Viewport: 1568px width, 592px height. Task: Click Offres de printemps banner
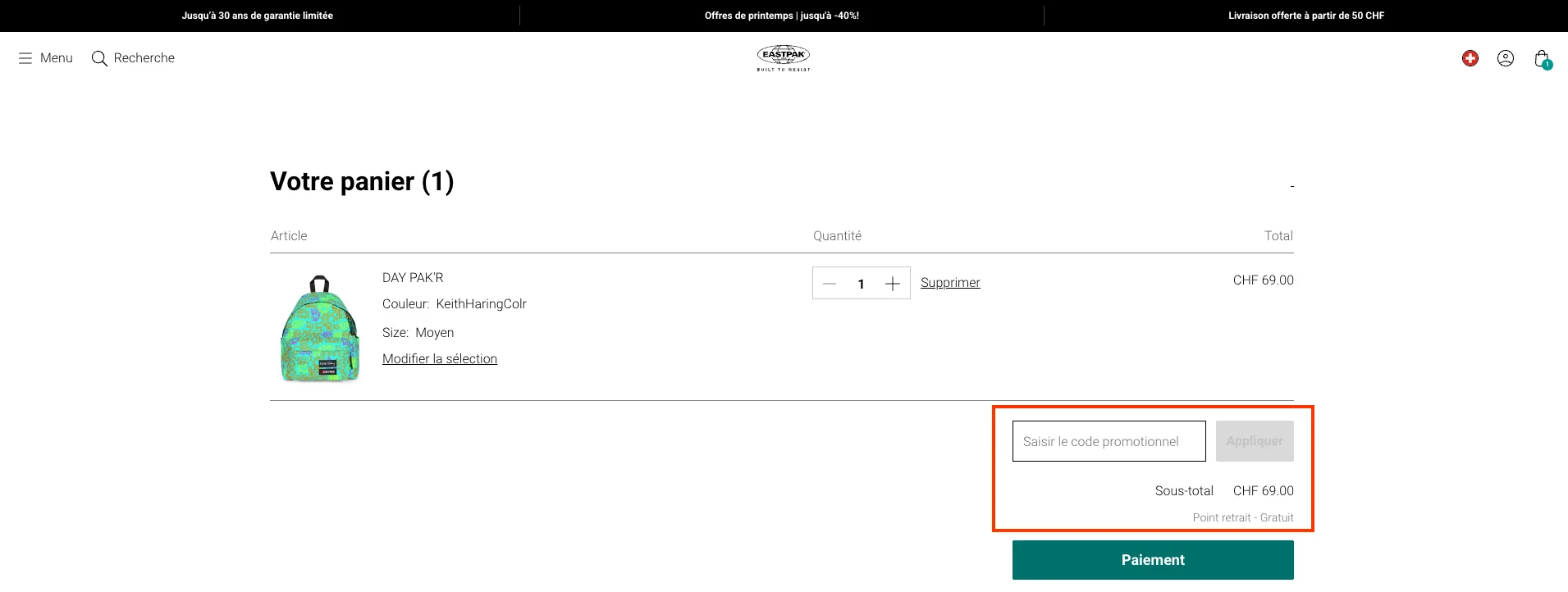click(782, 16)
